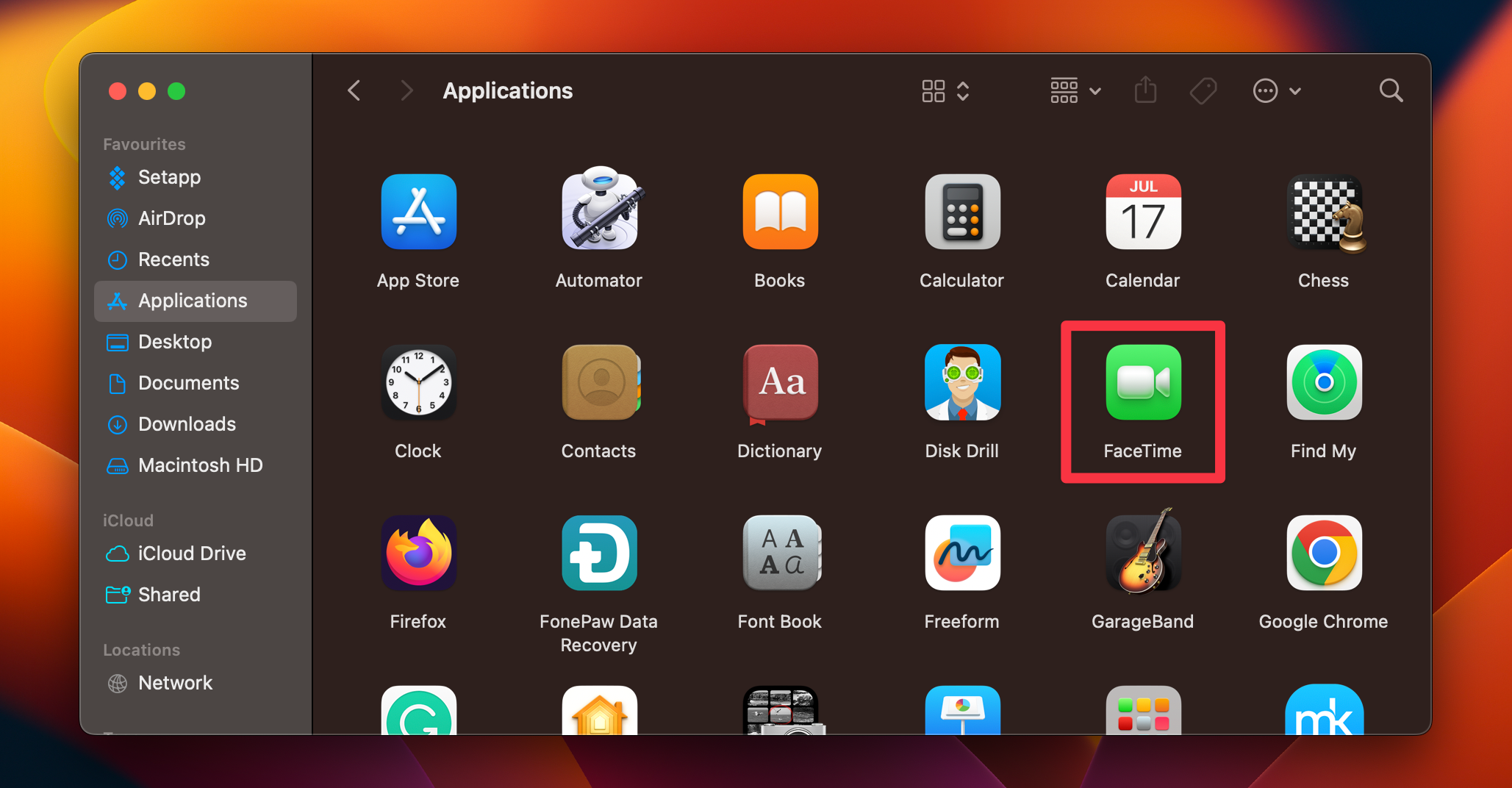The width and height of the screenshot is (1512, 788).
Task: Go back to the previous folder
Action: (x=354, y=90)
